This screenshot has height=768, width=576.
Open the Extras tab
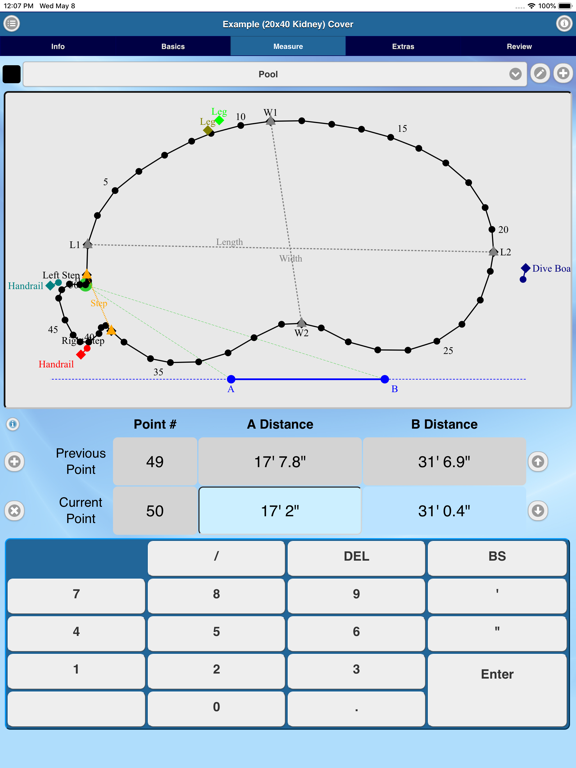[x=403, y=46]
